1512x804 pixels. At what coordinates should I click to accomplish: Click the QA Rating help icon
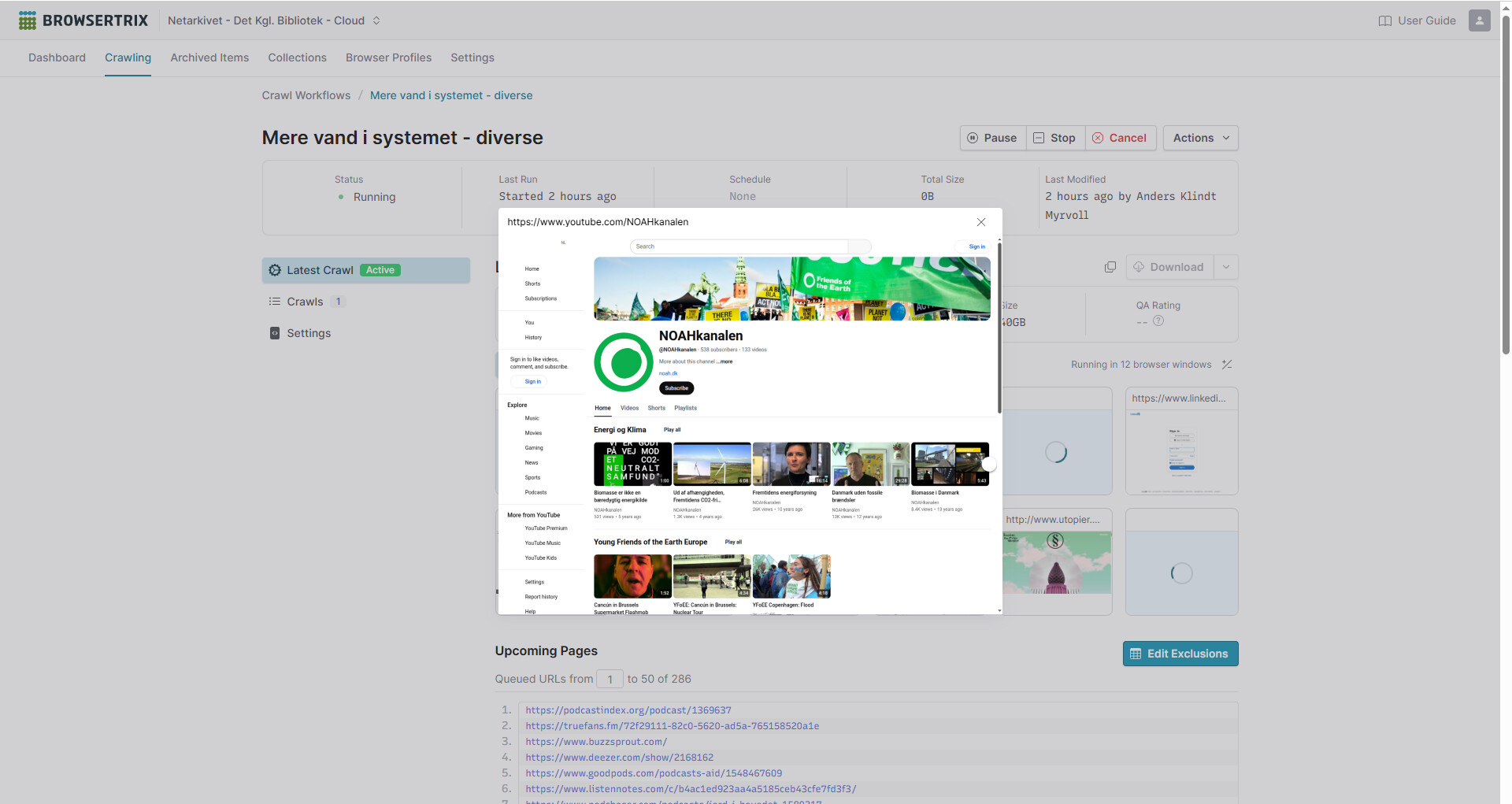click(1158, 321)
